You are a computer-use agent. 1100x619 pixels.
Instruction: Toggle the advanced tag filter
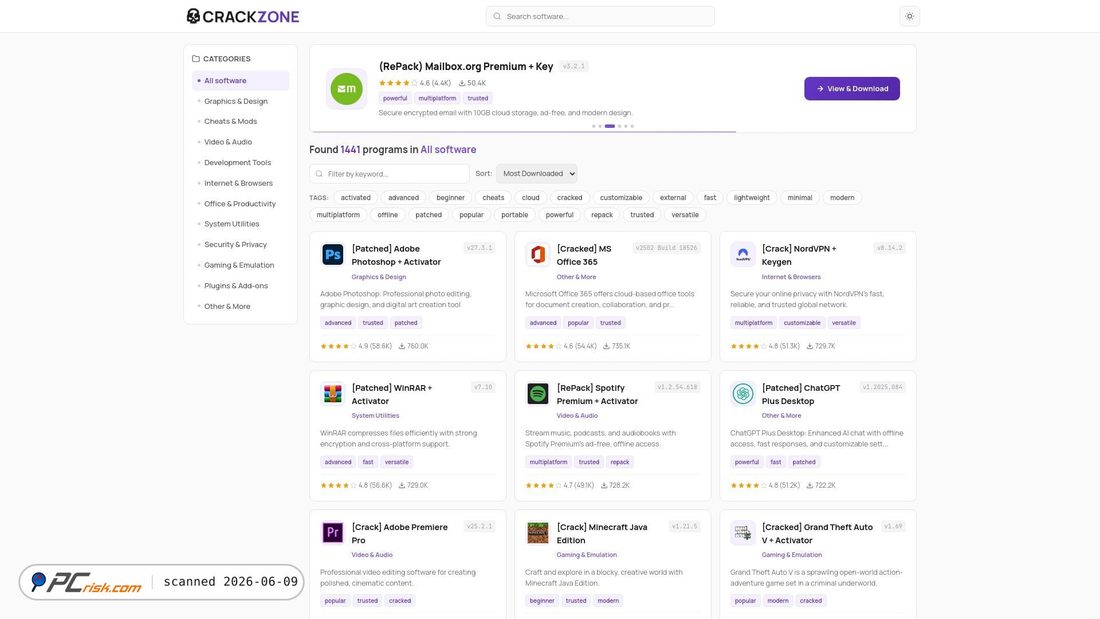tap(403, 198)
